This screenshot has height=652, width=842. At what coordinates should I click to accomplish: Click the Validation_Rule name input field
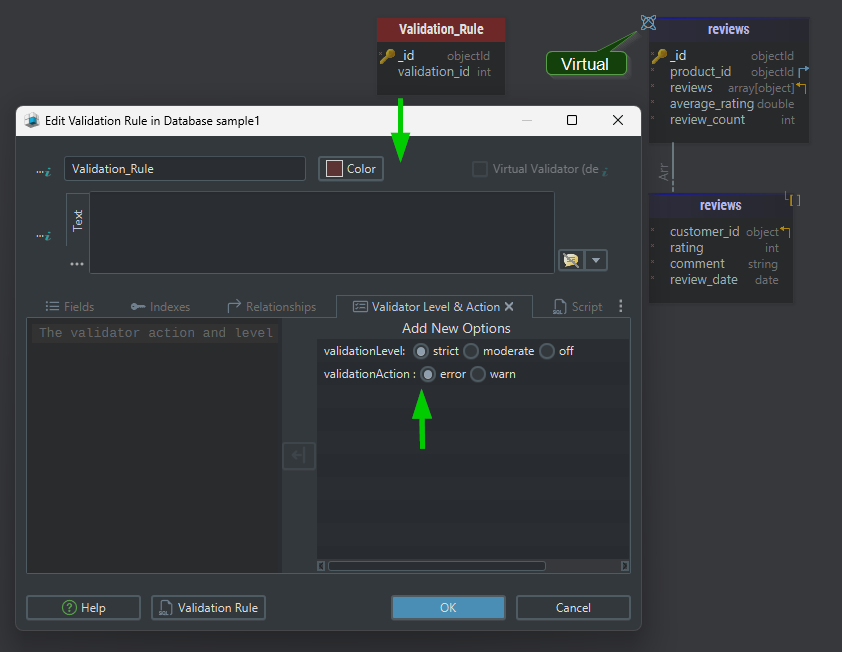pos(185,169)
